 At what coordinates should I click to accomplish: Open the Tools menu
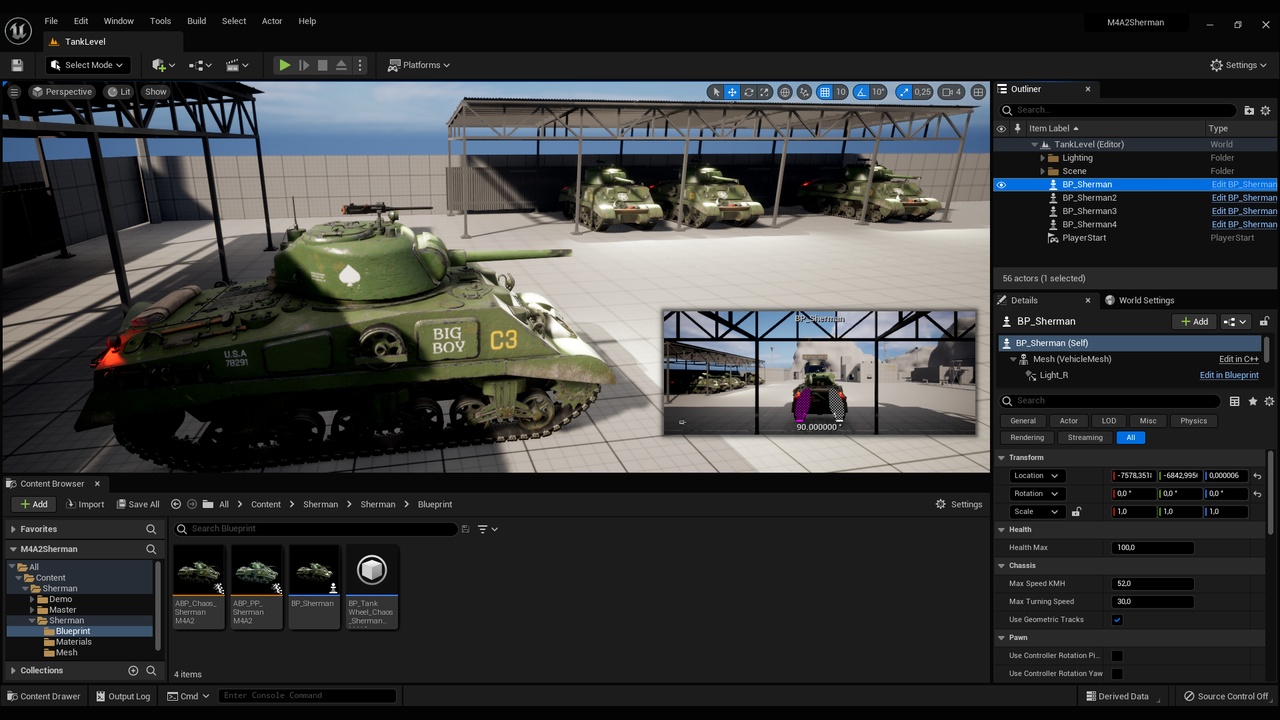pos(160,21)
